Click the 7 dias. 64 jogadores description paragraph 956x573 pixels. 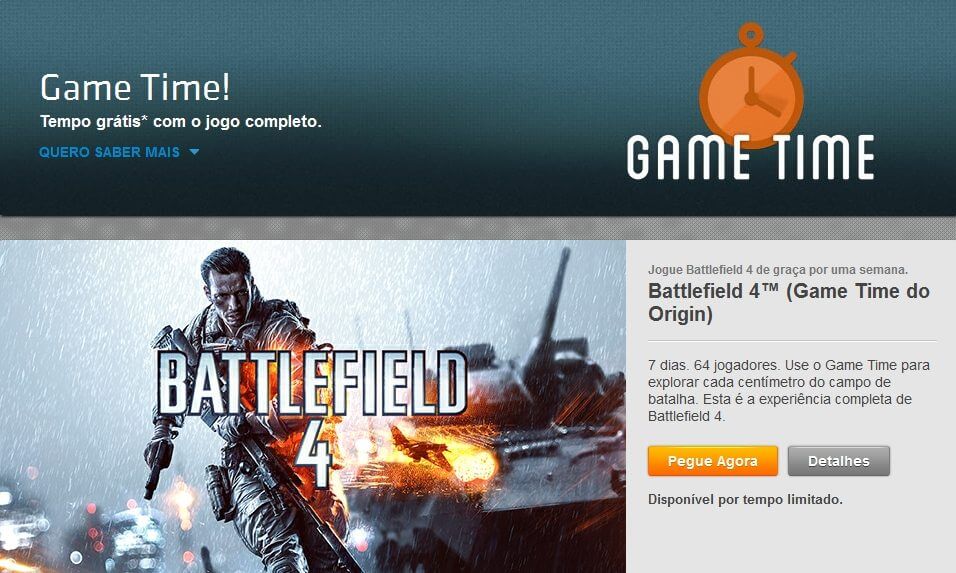tap(789, 391)
